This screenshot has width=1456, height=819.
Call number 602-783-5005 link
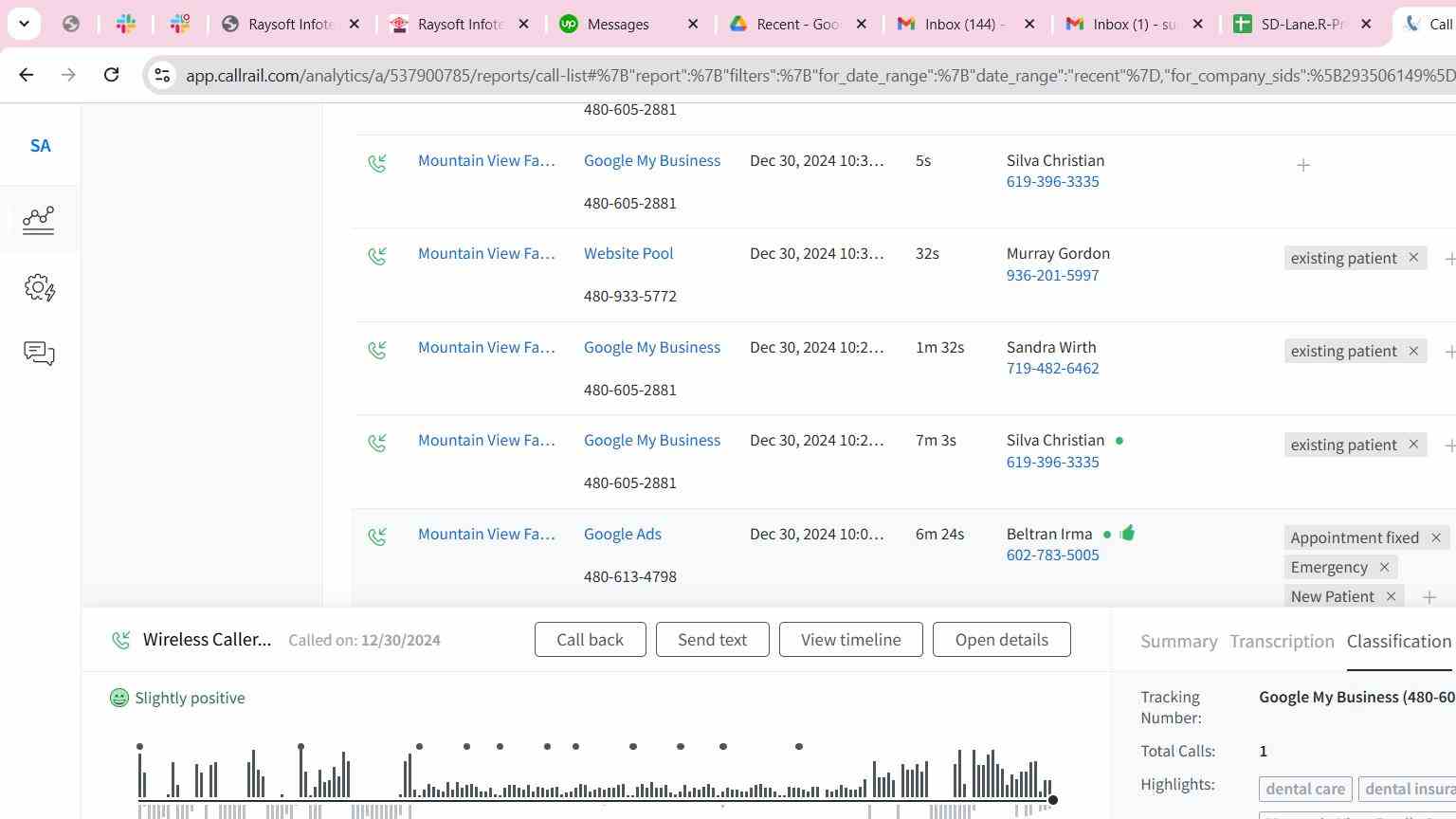pos(1053,555)
